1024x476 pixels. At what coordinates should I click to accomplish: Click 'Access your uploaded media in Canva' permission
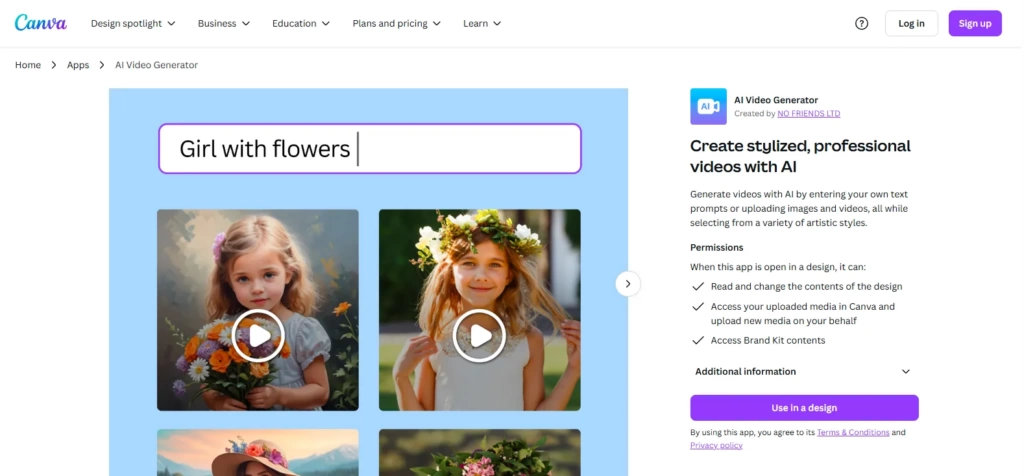coord(803,313)
